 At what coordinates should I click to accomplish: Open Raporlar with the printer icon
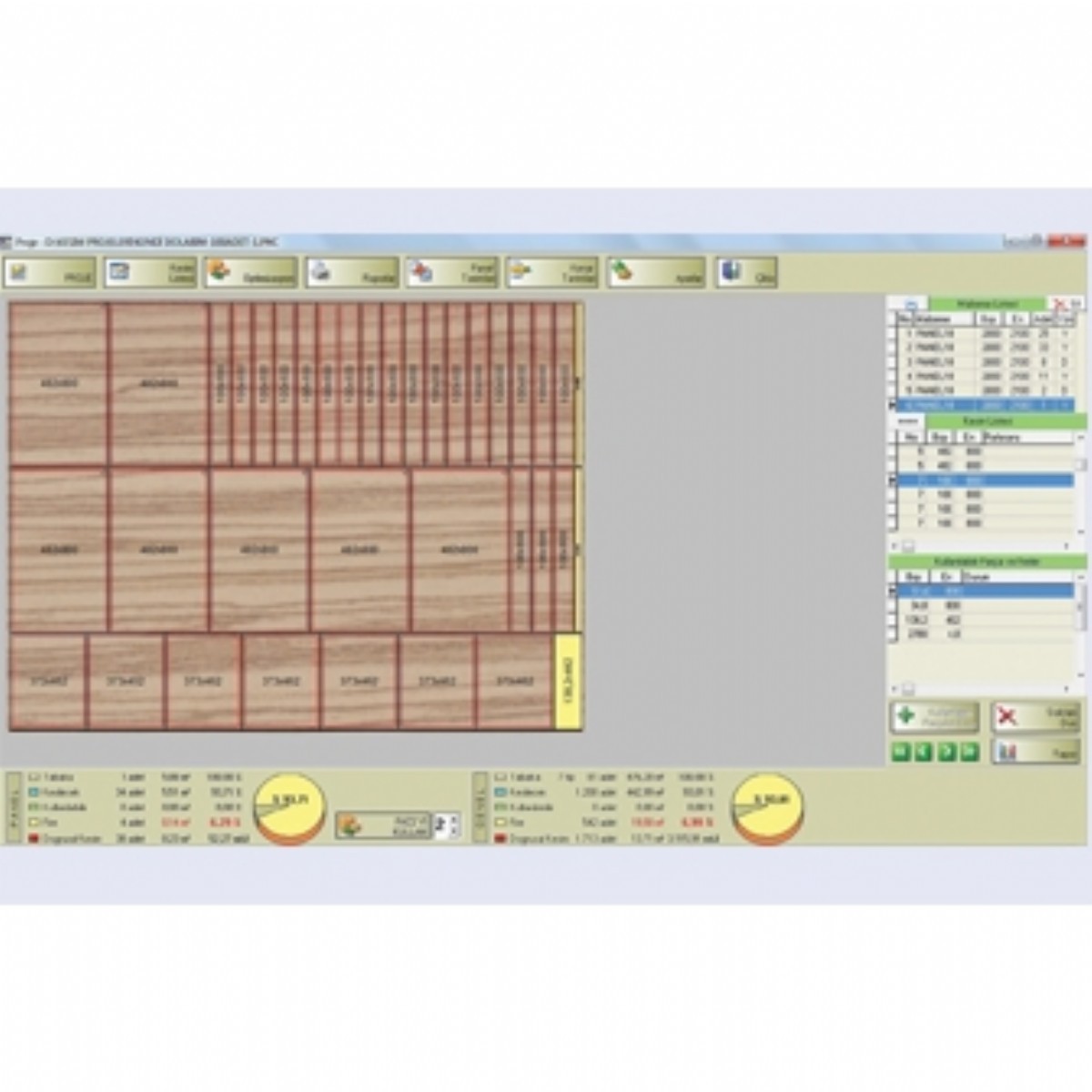coord(351,273)
